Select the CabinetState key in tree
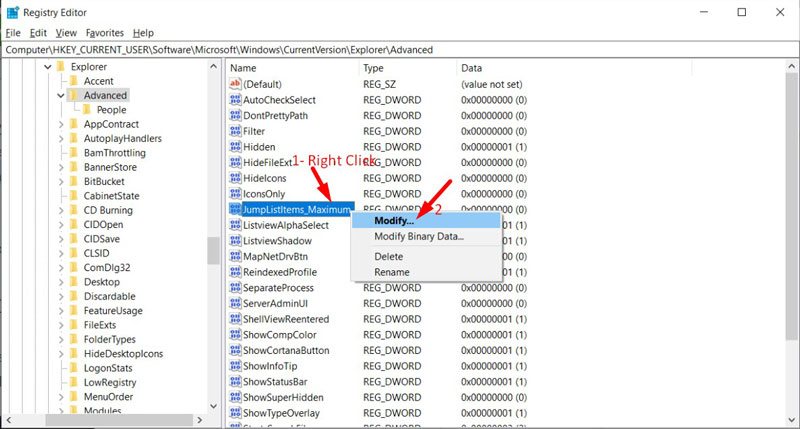 [111, 196]
